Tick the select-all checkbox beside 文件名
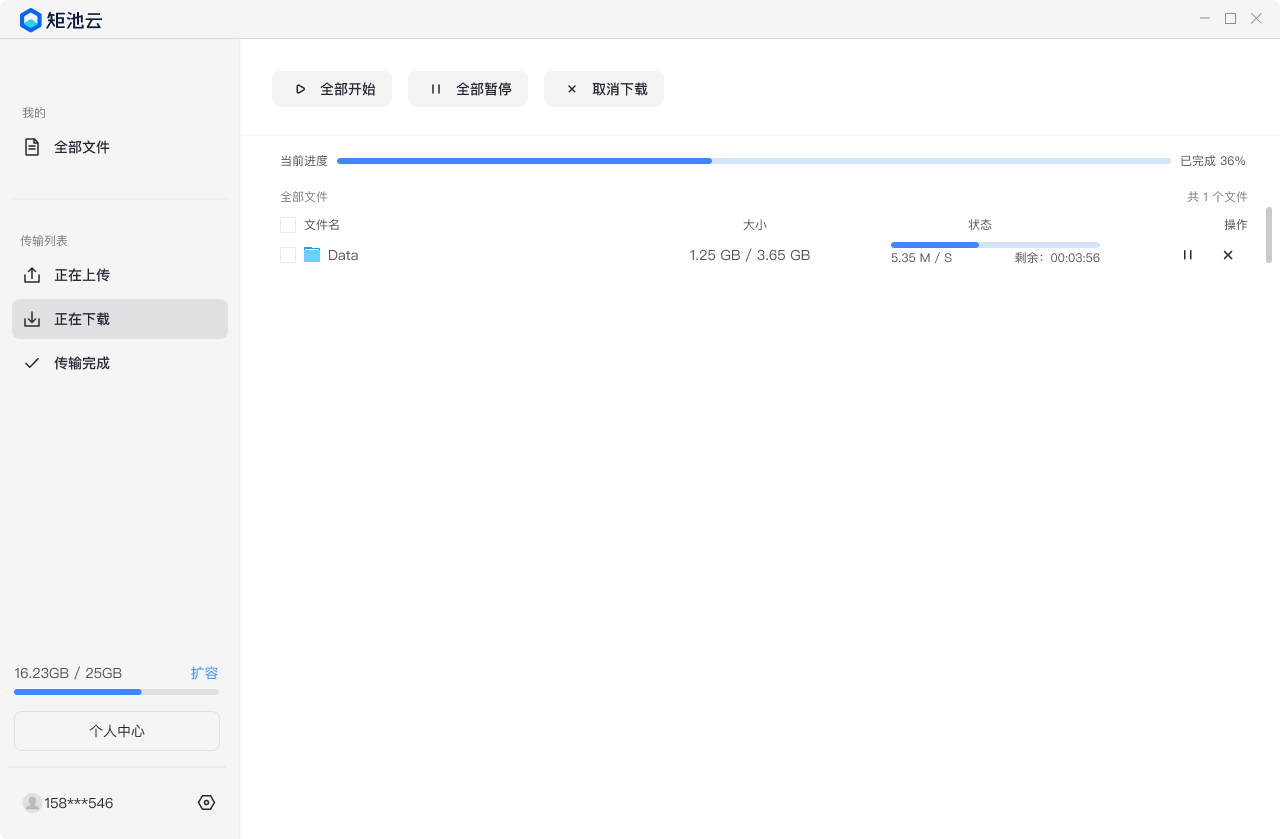The height and width of the screenshot is (839, 1280). coord(288,225)
